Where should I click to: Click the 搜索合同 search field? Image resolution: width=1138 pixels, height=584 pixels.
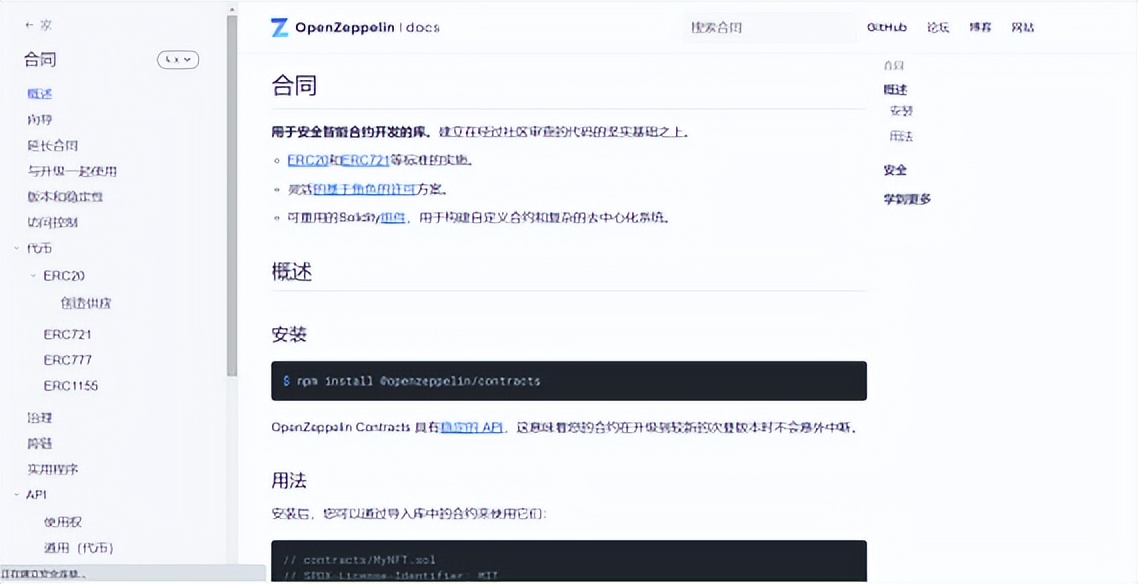coord(768,28)
